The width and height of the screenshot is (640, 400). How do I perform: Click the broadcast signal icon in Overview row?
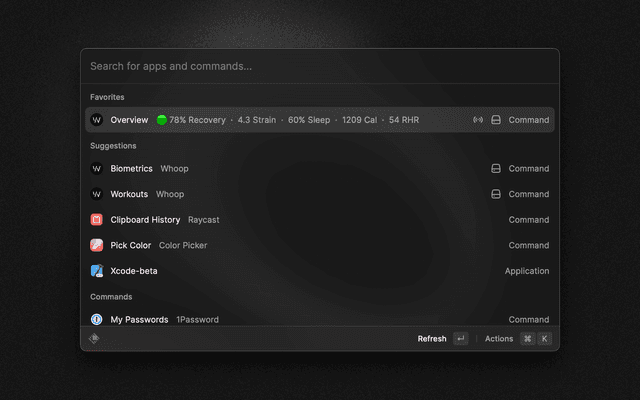478,120
